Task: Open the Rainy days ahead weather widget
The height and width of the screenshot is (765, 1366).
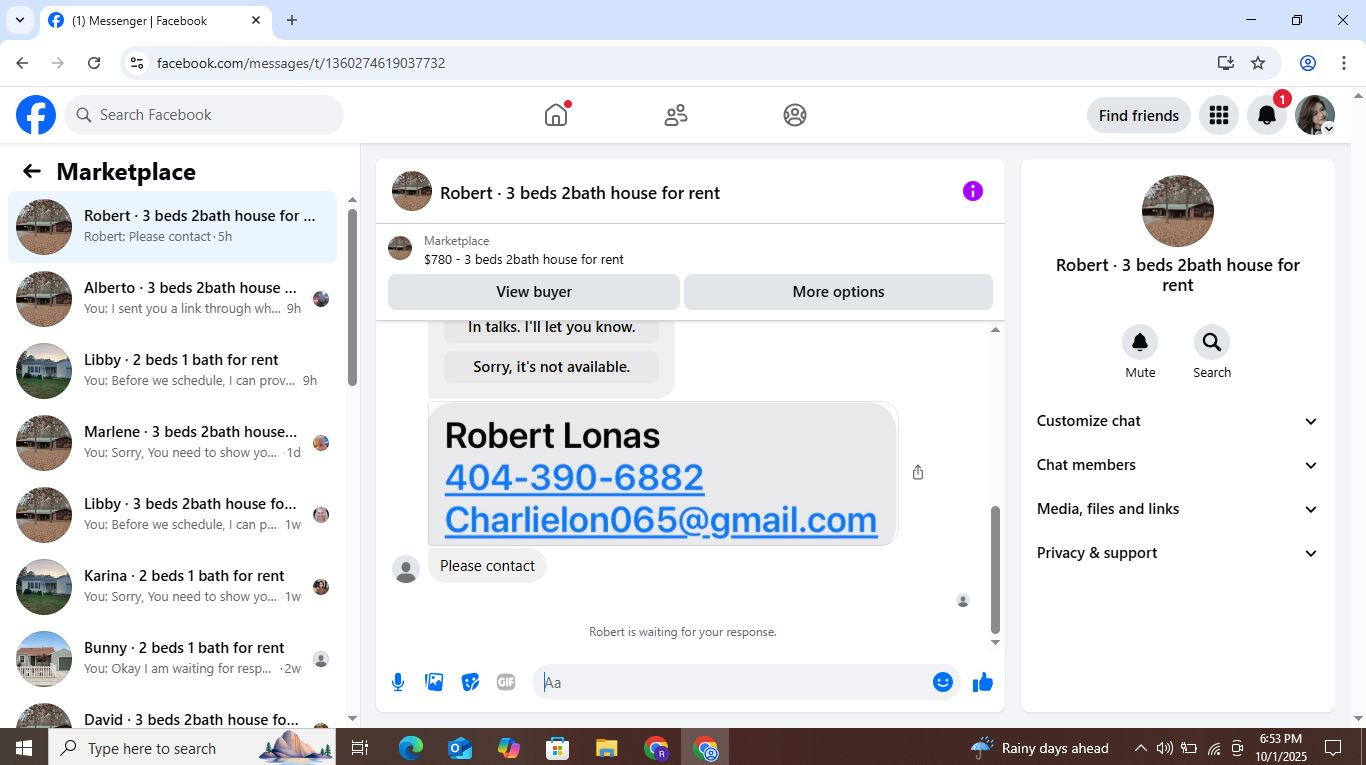Action: (x=1040, y=748)
